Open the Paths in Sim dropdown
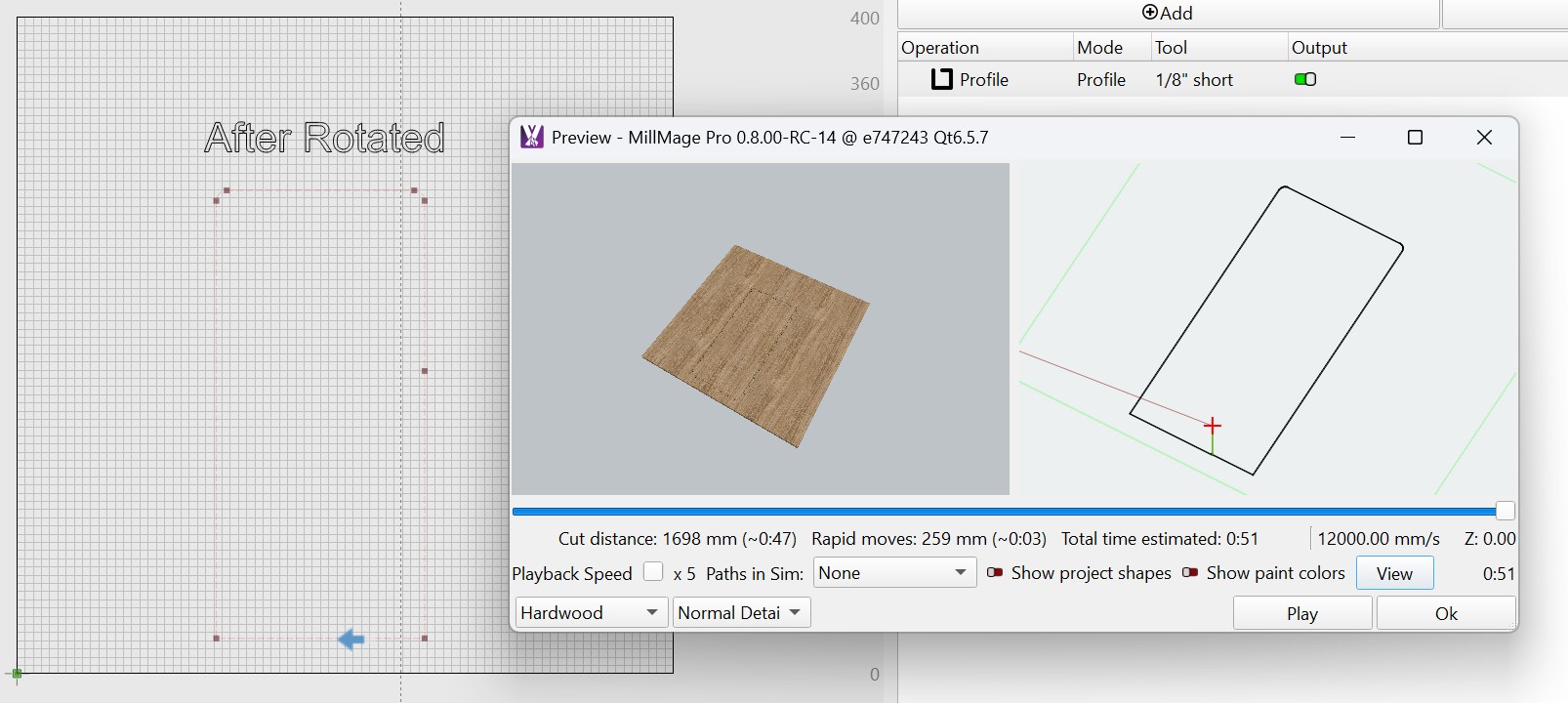 tap(894, 573)
